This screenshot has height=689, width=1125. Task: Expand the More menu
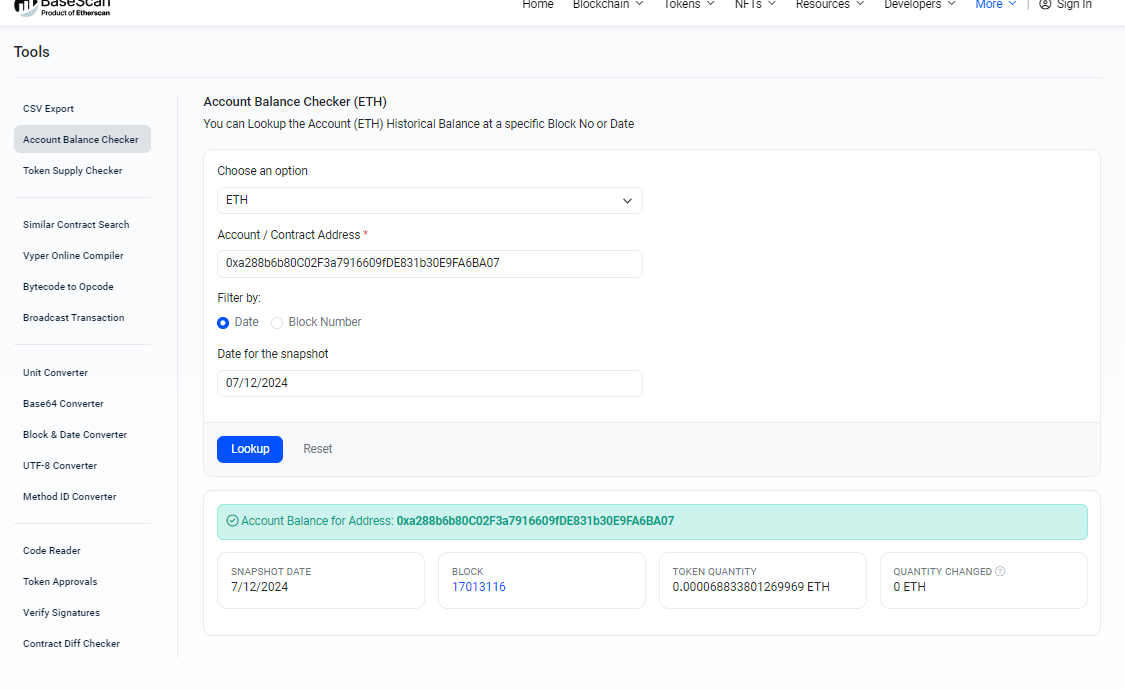tap(996, 4)
